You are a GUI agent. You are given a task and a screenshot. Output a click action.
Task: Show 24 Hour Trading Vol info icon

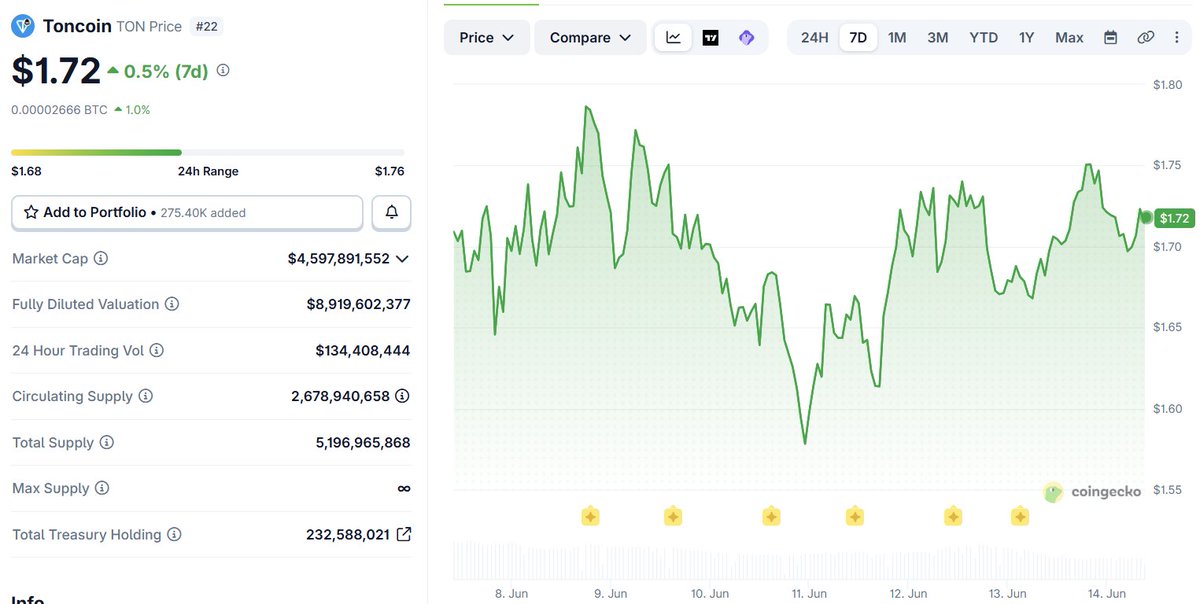pos(157,350)
